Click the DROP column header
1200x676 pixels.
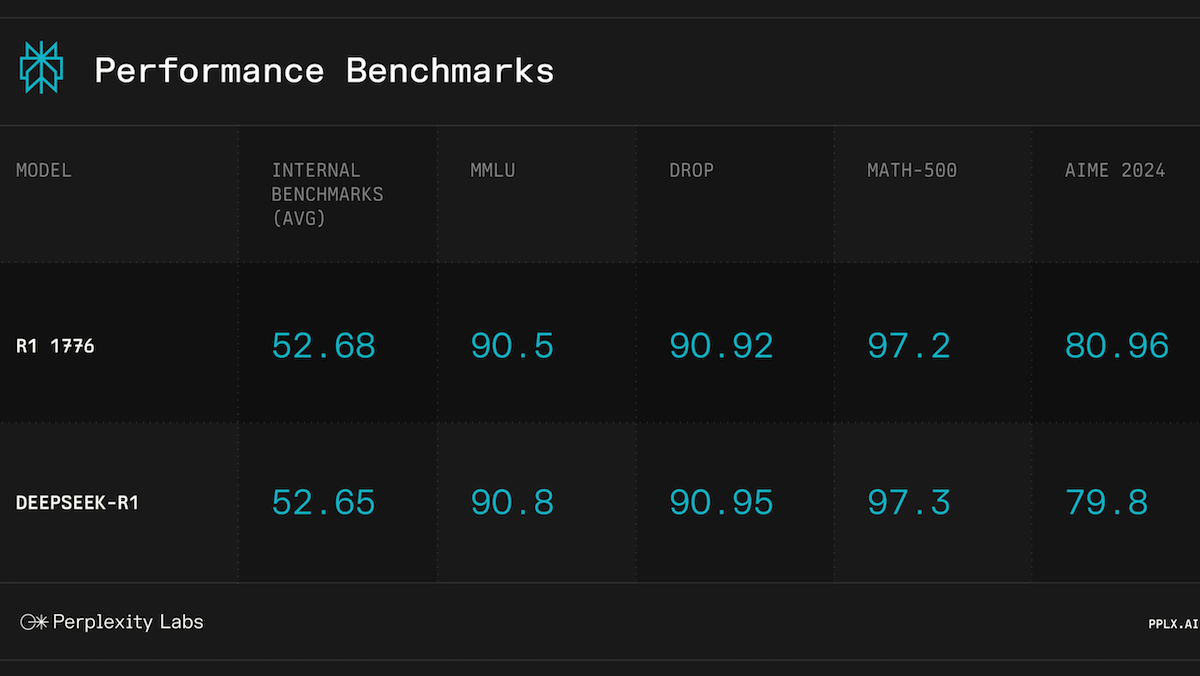[x=691, y=170]
